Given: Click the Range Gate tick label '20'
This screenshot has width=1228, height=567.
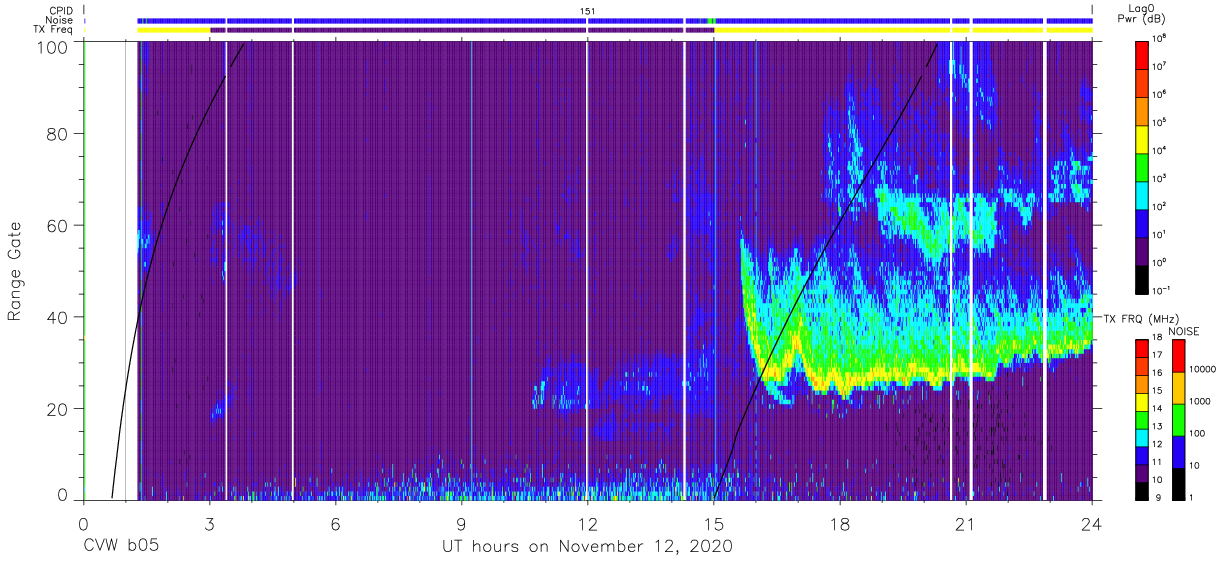Looking at the screenshot, I should pyautogui.click(x=58, y=409).
